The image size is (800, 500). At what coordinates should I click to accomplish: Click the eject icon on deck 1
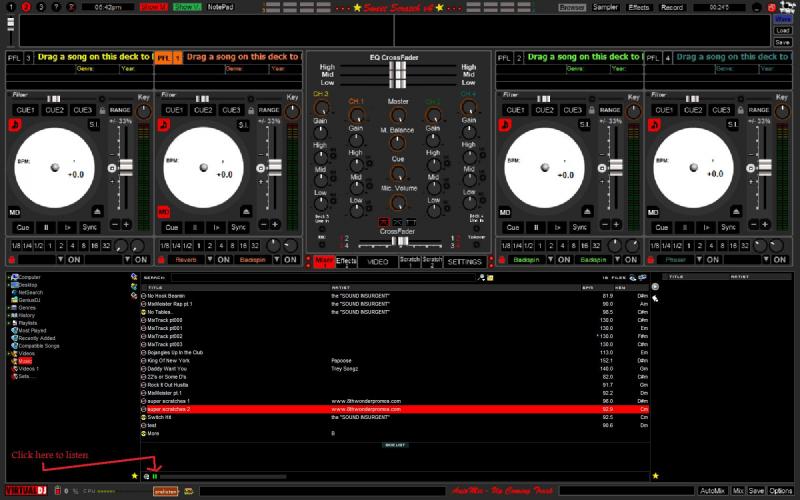click(x=246, y=211)
